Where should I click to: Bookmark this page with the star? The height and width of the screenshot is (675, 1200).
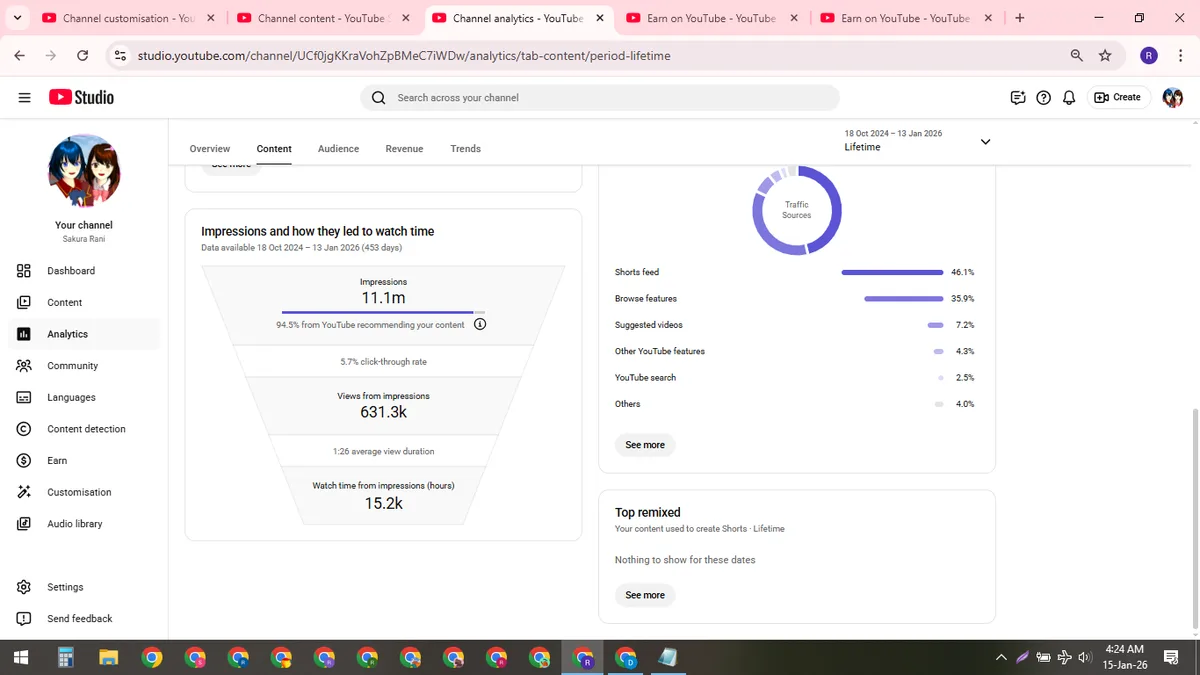click(x=1105, y=56)
